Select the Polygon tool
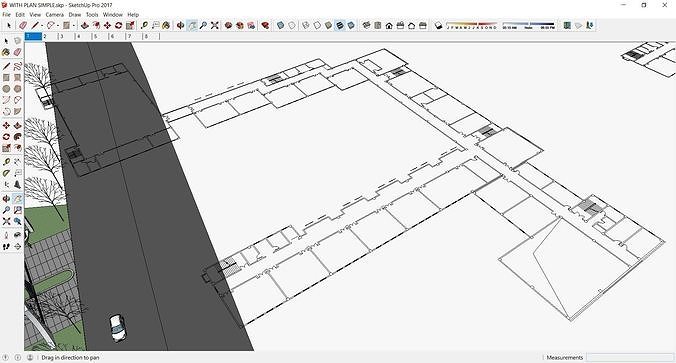The image size is (676, 363). [17, 89]
